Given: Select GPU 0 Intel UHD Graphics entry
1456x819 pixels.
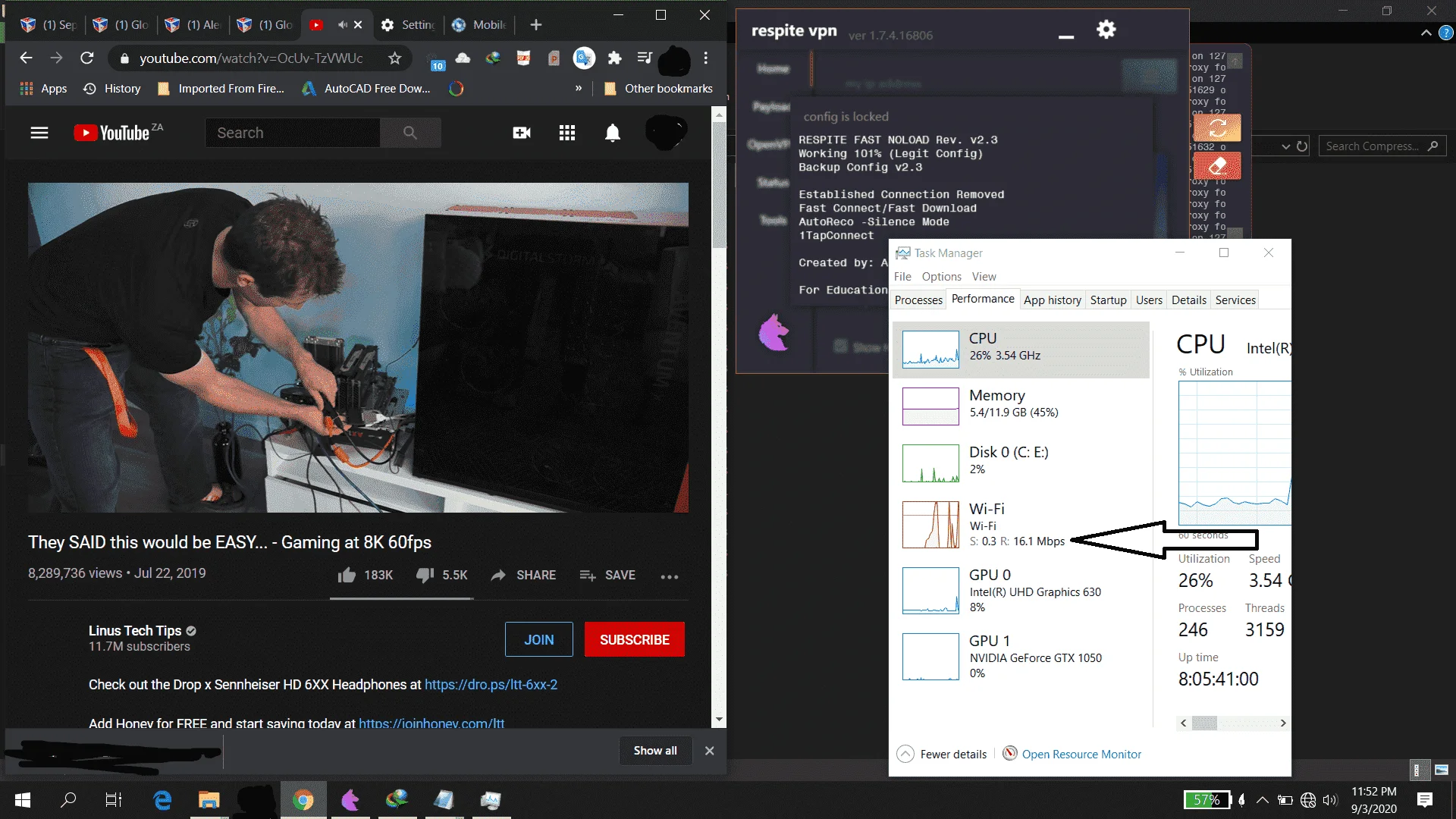Looking at the screenshot, I should point(1021,590).
